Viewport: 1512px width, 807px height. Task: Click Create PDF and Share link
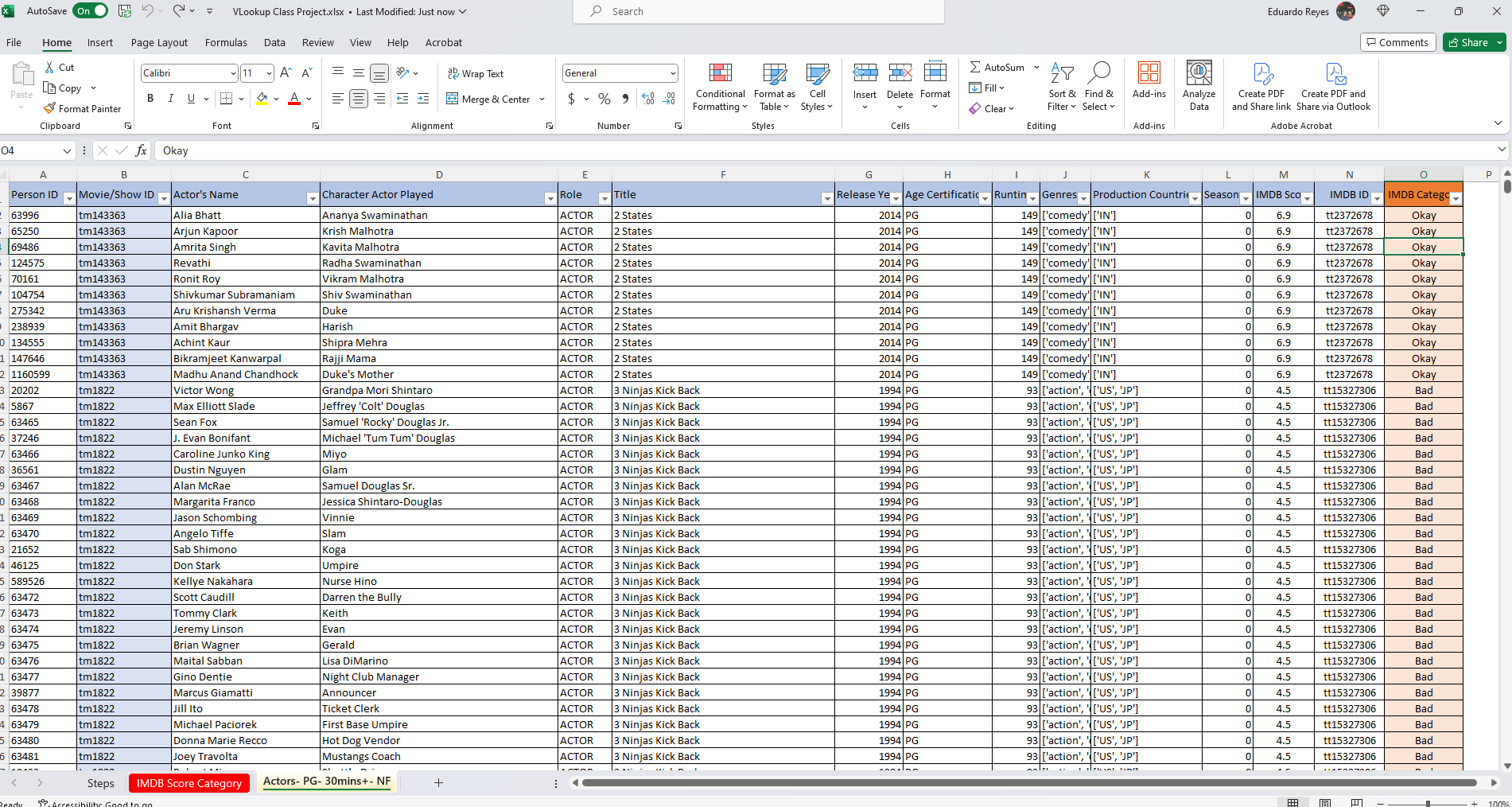pyautogui.click(x=1261, y=86)
